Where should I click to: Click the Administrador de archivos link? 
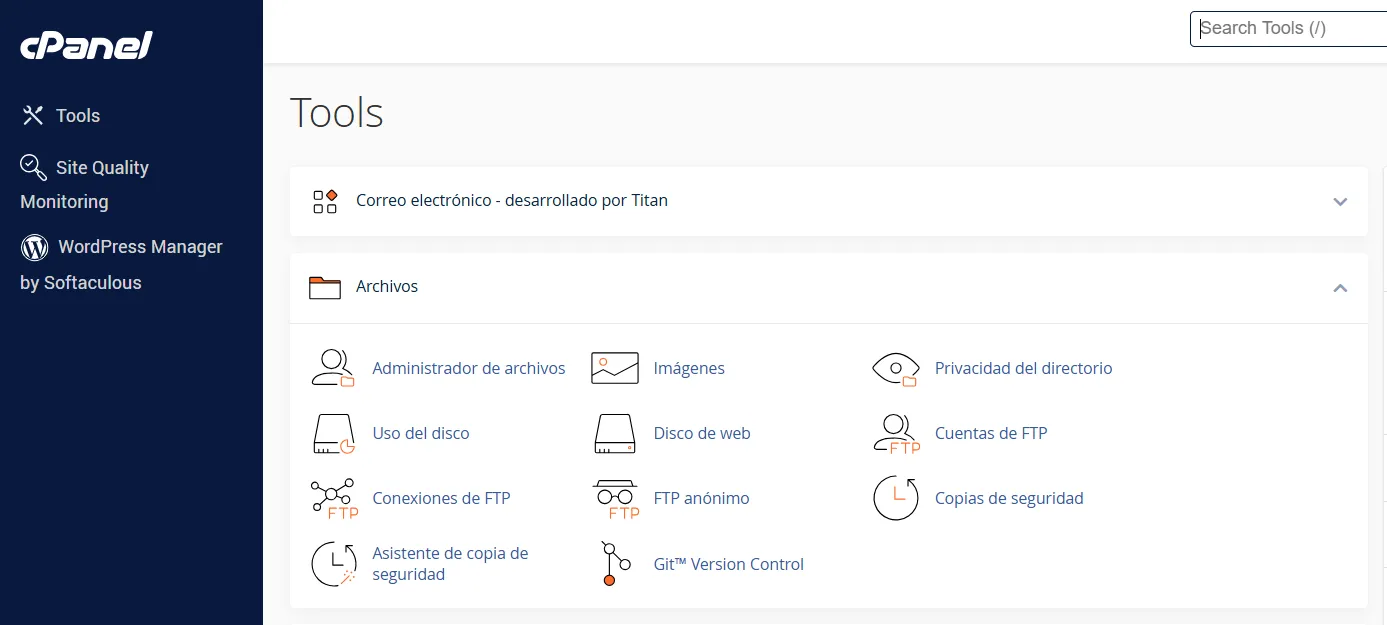click(x=468, y=368)
